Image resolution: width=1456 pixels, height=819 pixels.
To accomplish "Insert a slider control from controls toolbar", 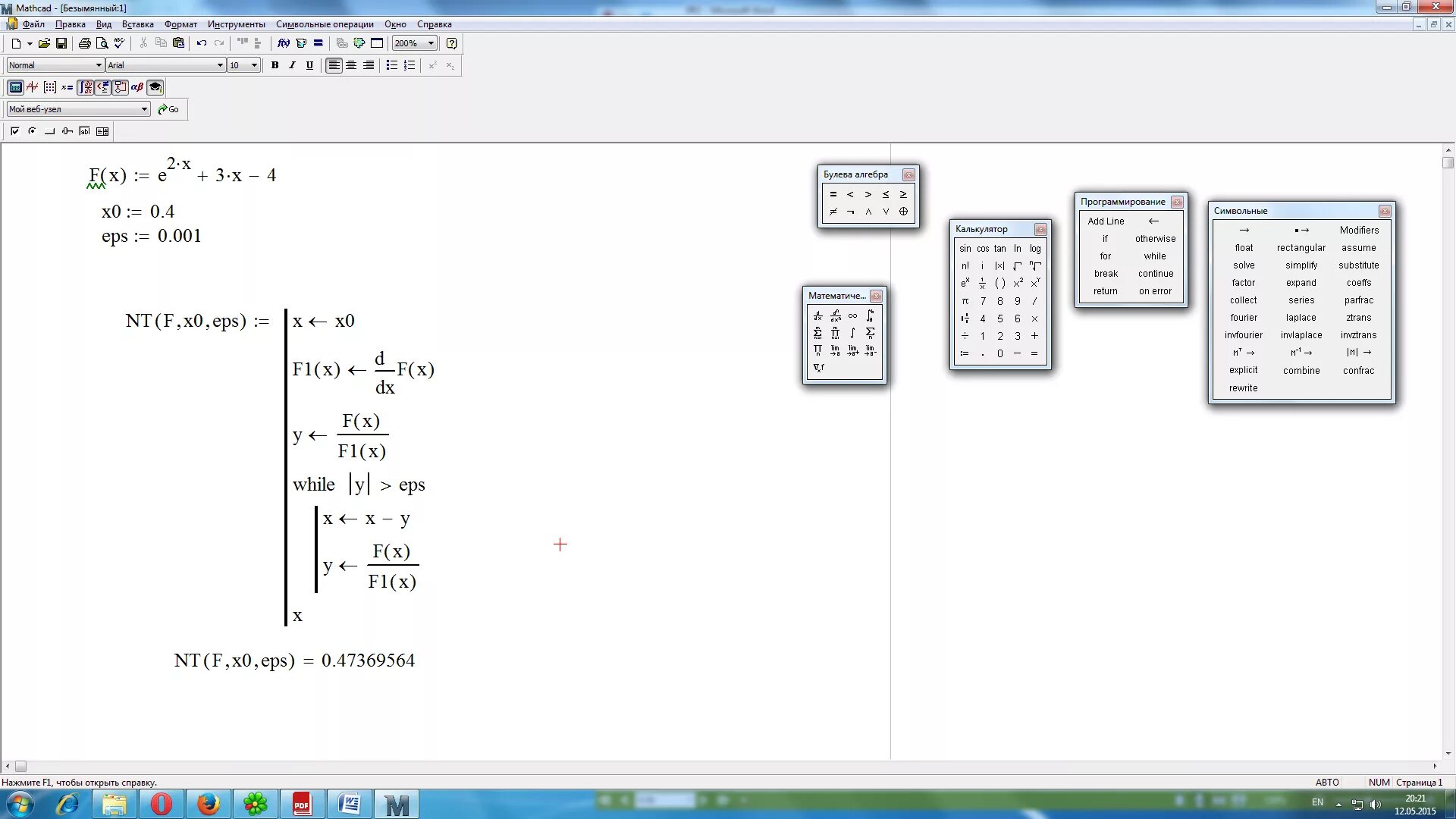I will coord(67,131).
